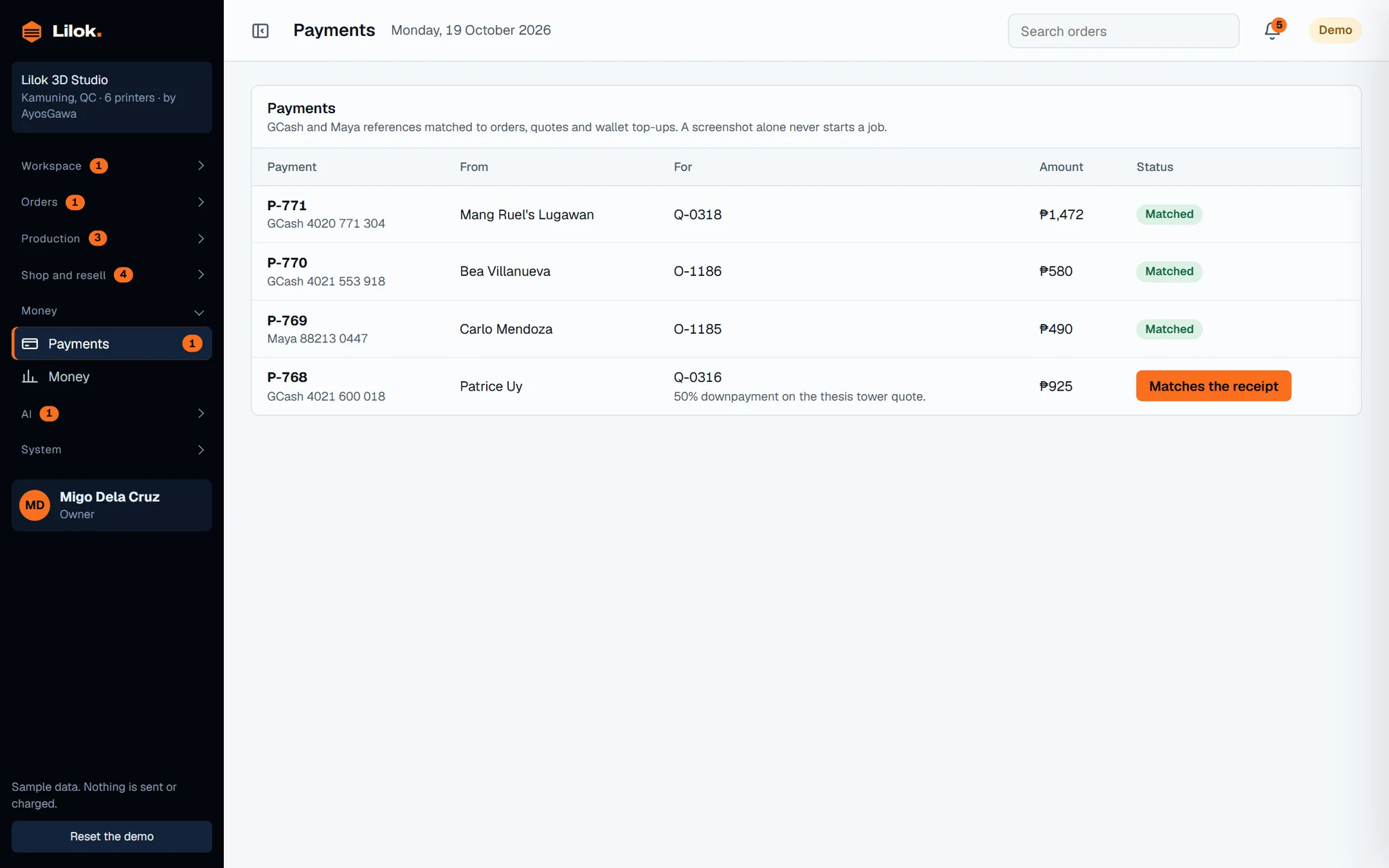
Task: Click order O-1186
Action: click(697, 271)
